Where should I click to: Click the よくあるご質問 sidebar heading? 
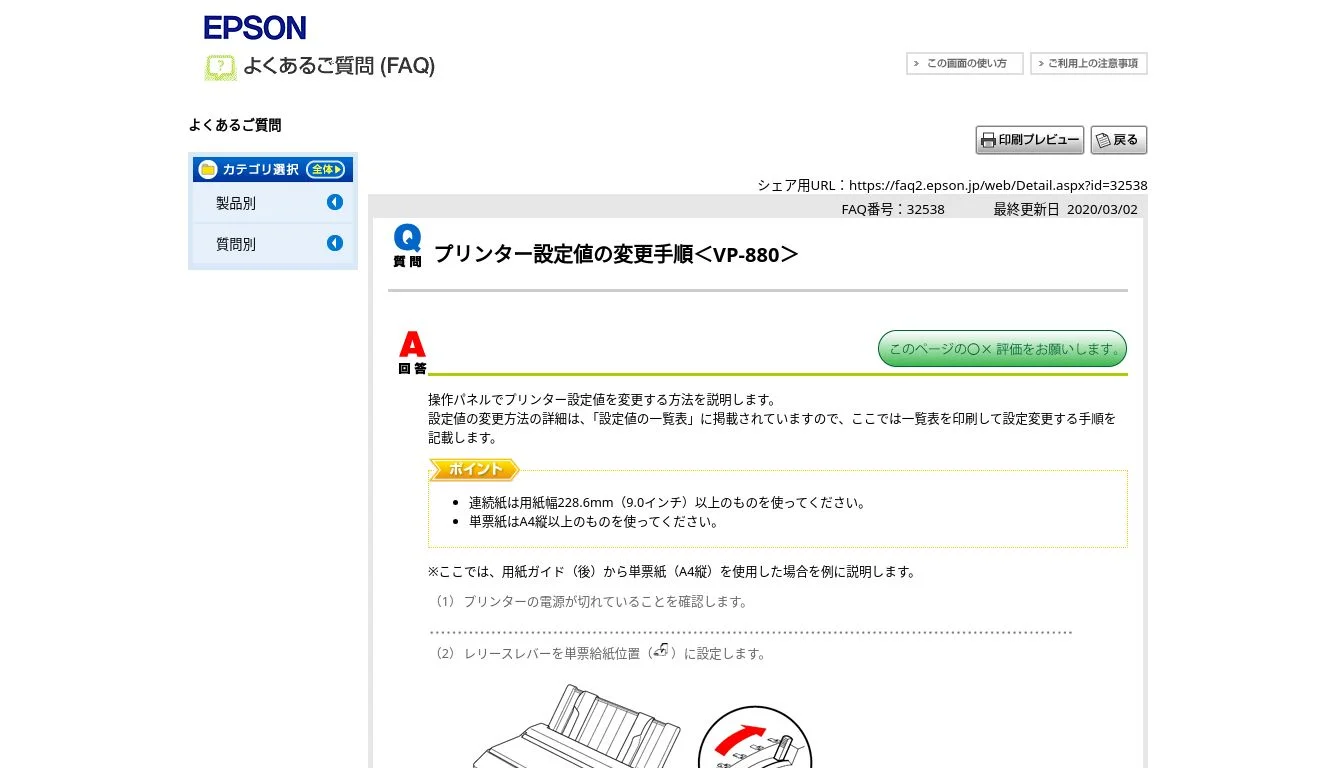point(235,125)
